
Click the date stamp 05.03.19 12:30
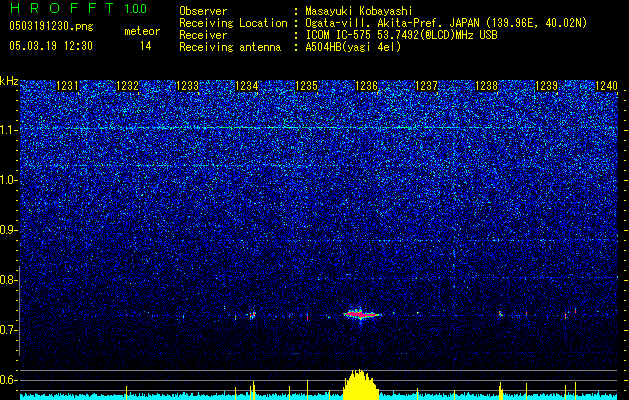pos(51,46)
